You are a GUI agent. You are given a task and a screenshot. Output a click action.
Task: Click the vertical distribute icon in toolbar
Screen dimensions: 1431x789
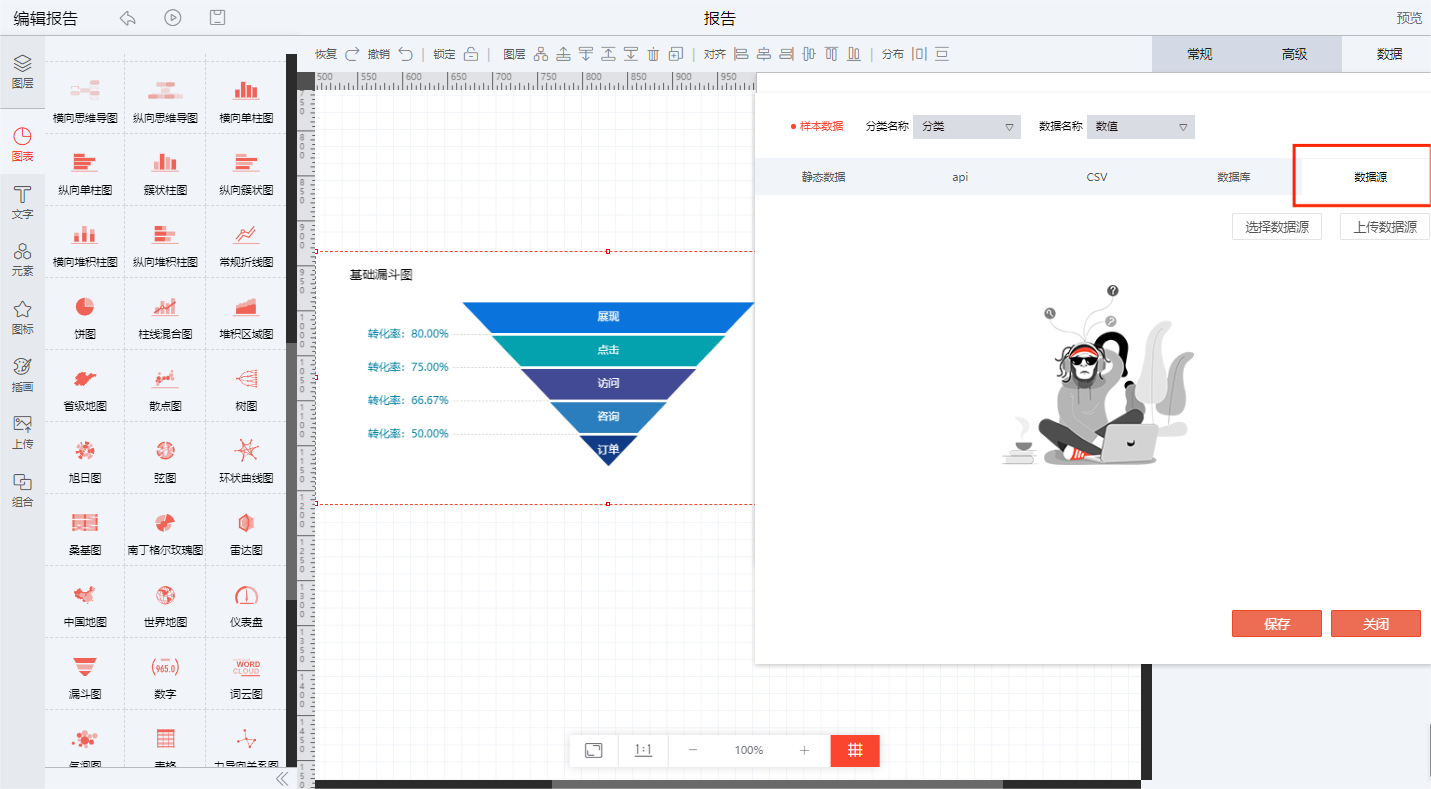click(x=942, y=54)
